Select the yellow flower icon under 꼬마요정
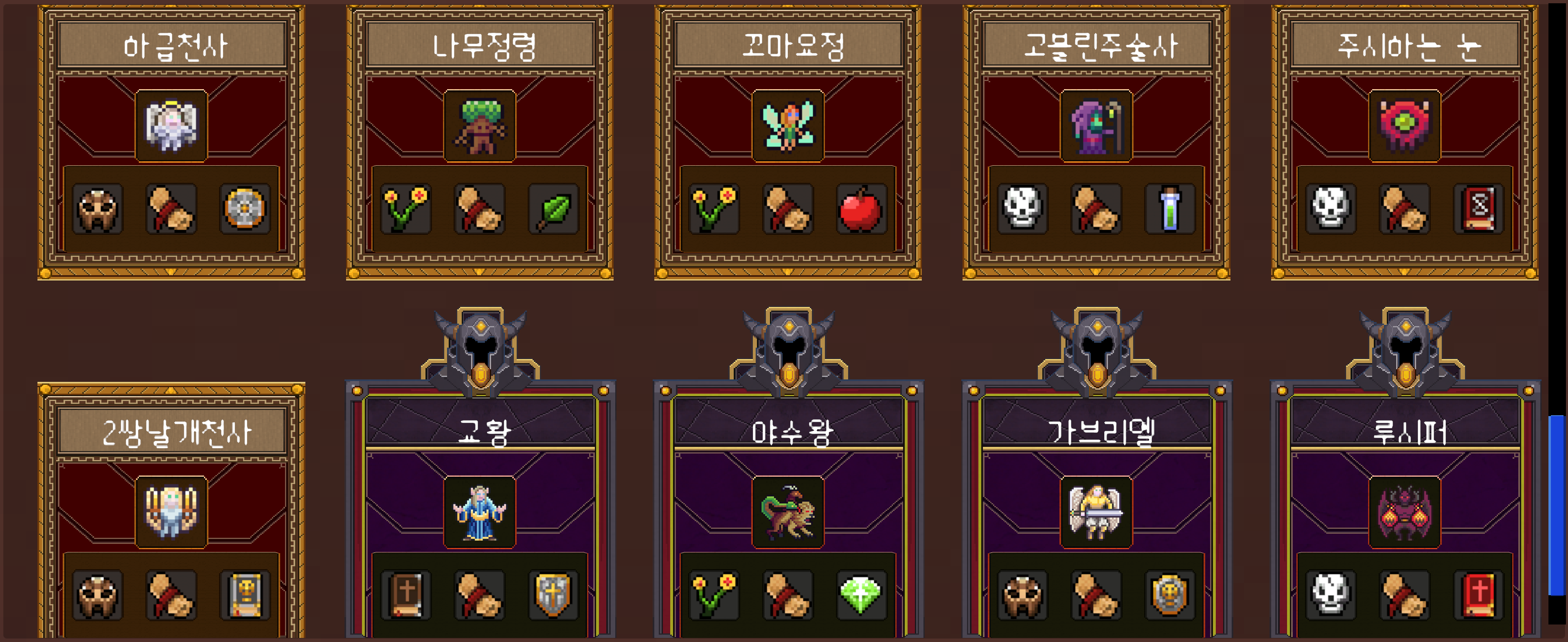The image size is (1568, 642). click(x=714, y=209)
